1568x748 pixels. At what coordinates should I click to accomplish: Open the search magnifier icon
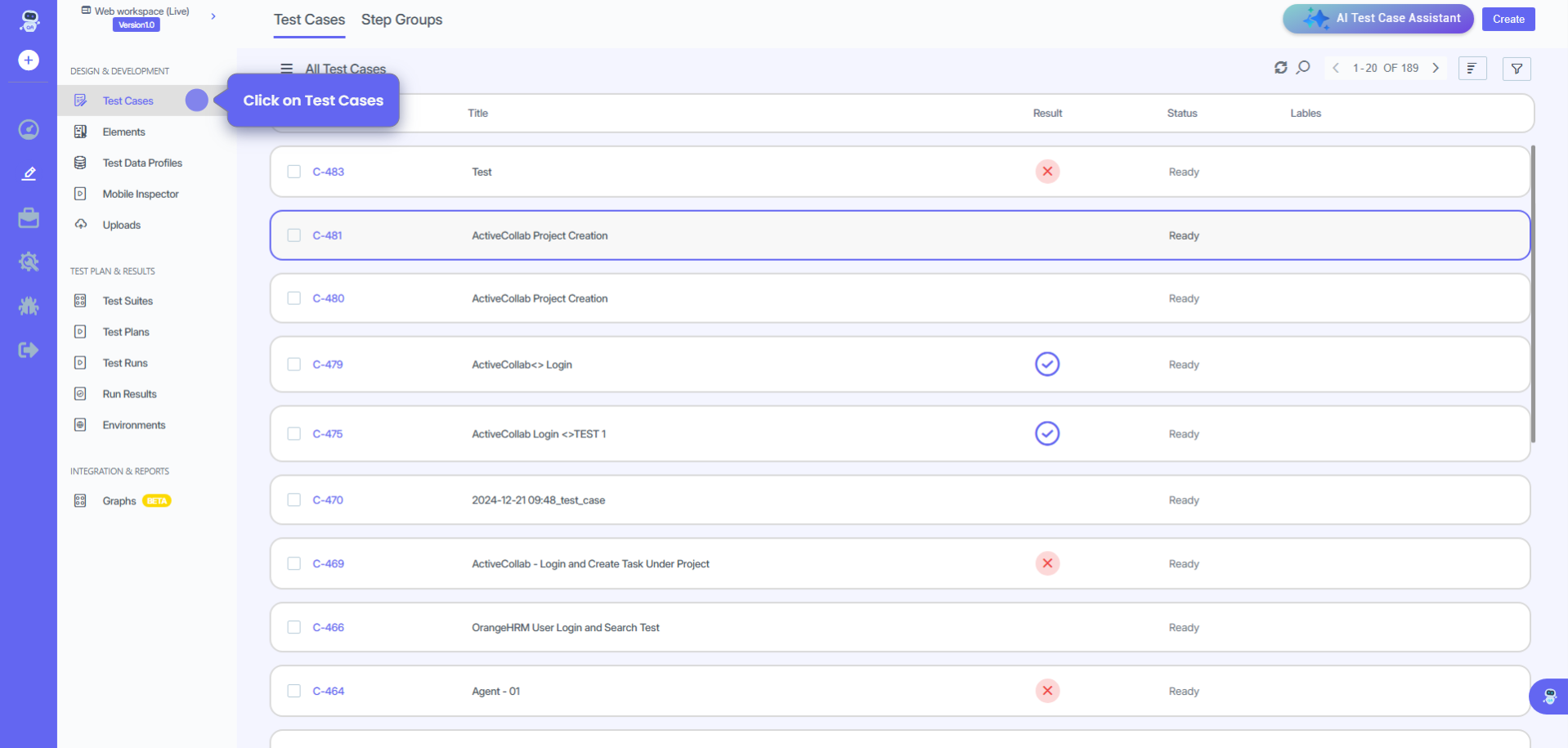[x=1303, y=68]
